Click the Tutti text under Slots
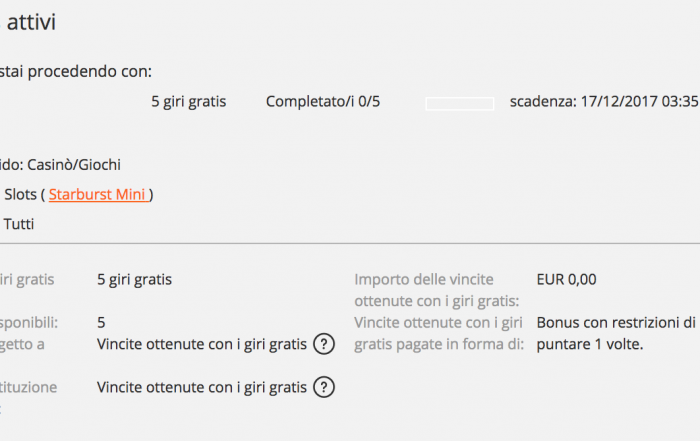Viewport: 700px width, 441px height. 19,224
